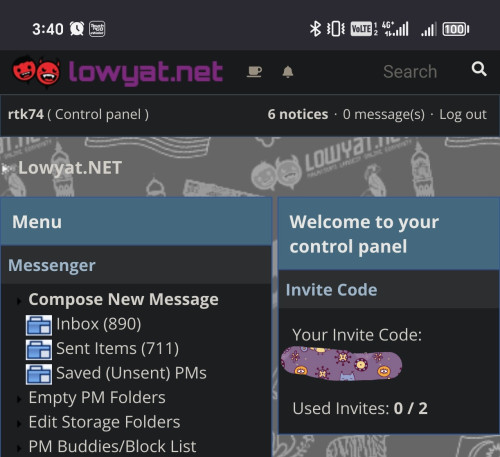Click the Your Invite Code label

click(x=357, y=335)
